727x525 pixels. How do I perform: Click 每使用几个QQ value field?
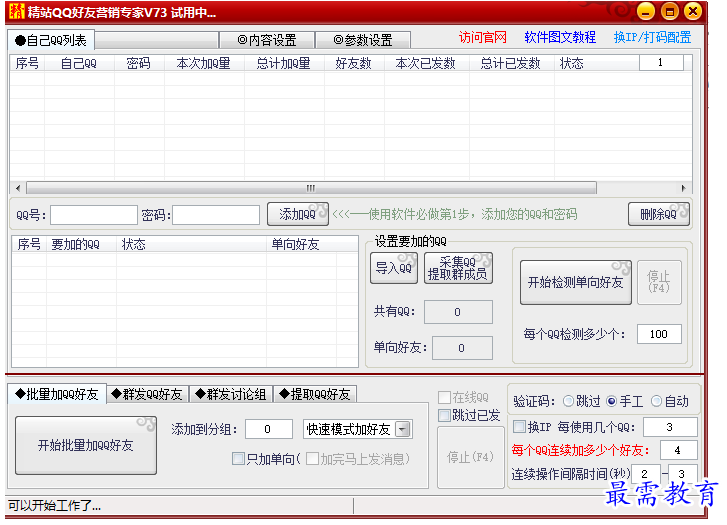pos(670,427)
